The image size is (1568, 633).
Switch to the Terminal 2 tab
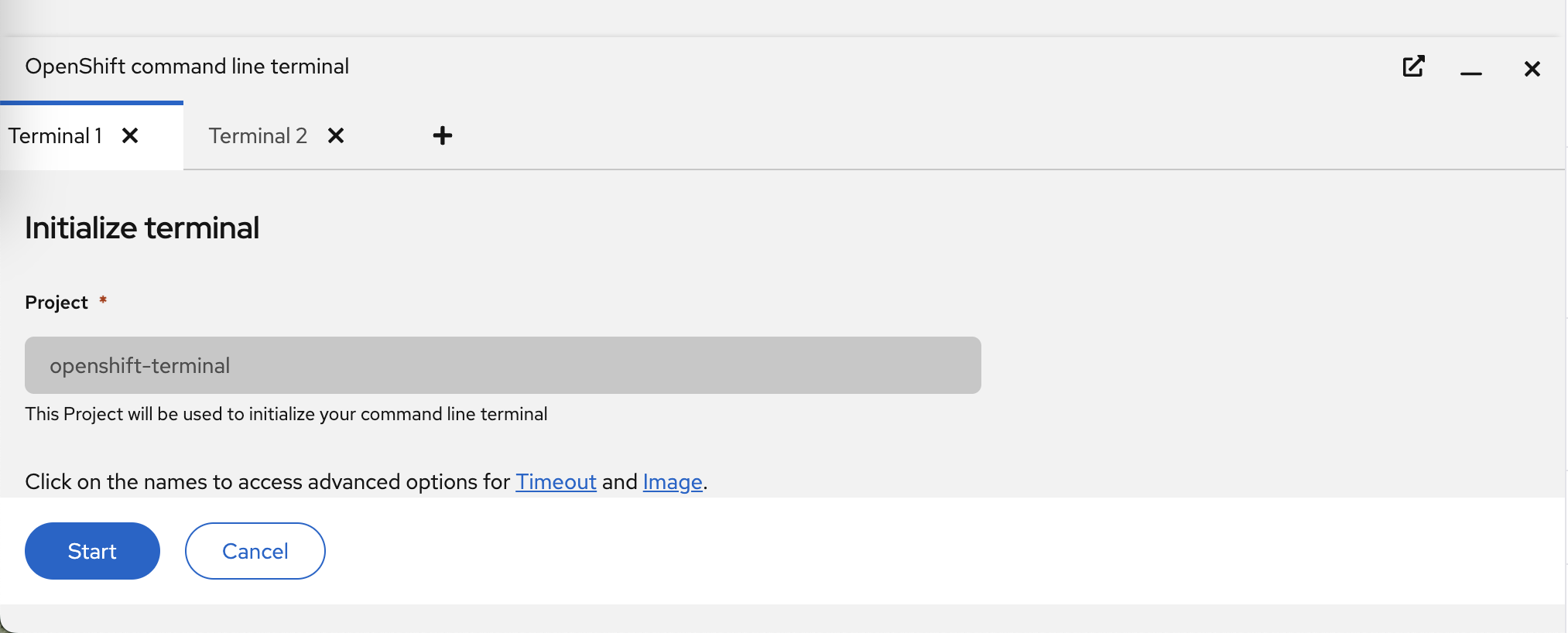[258, 136]
